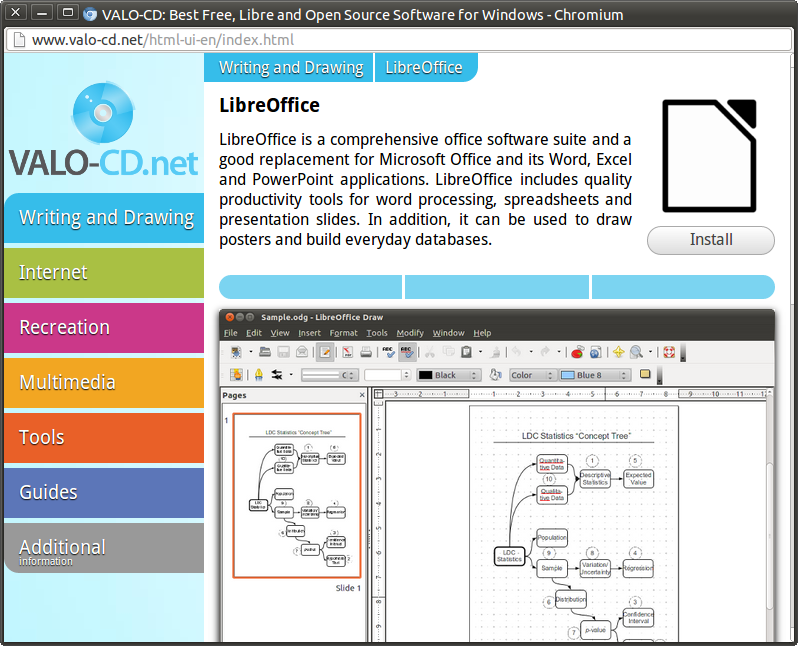Click the page icon in the address bar
This screenshot has height=646, width=798.
pyautogui.click(x=19, y=40)
